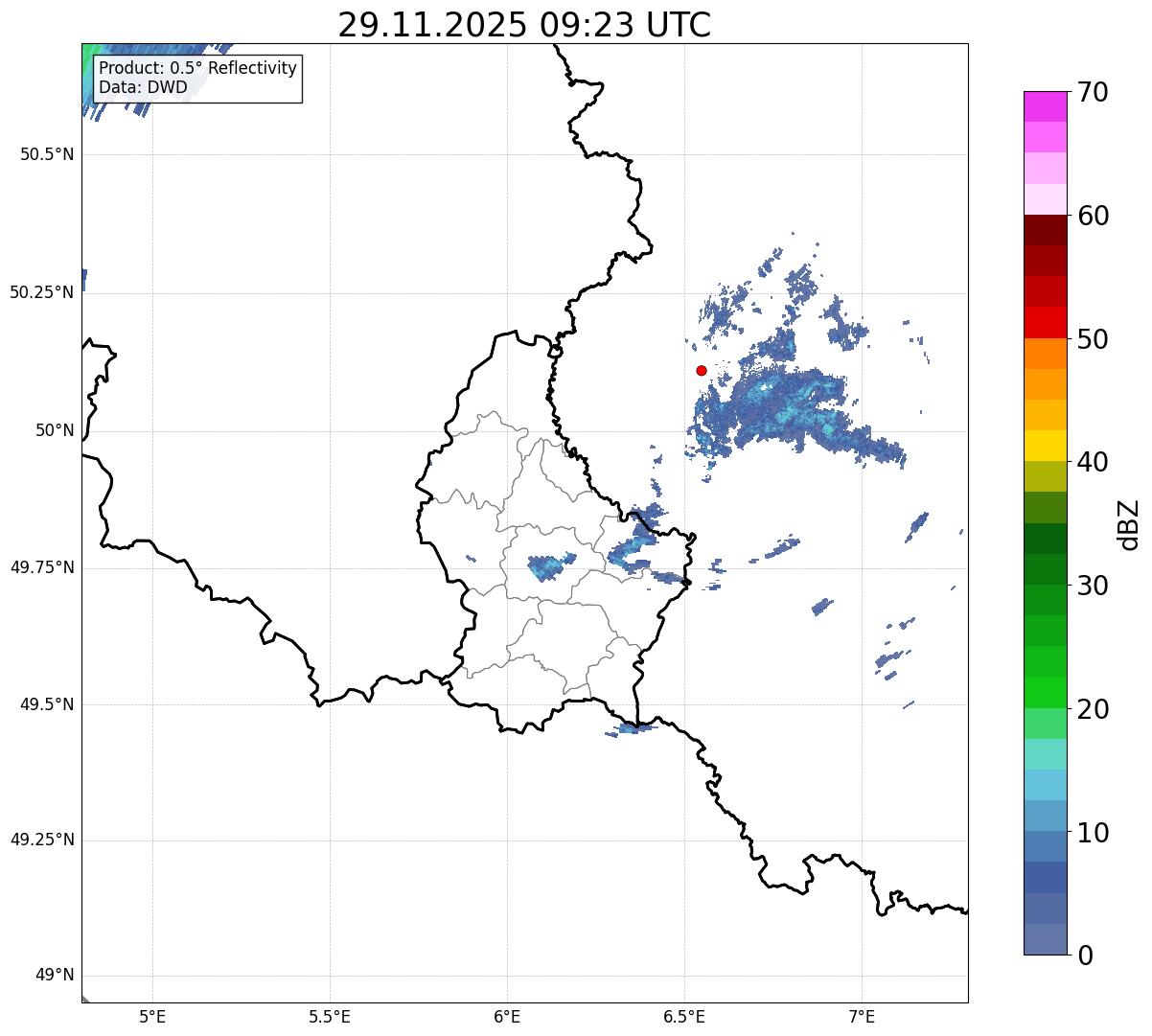Click the plot title date 29.11.2025 09:23 UTC
Screen dimensions: 1152x1036
524,25
